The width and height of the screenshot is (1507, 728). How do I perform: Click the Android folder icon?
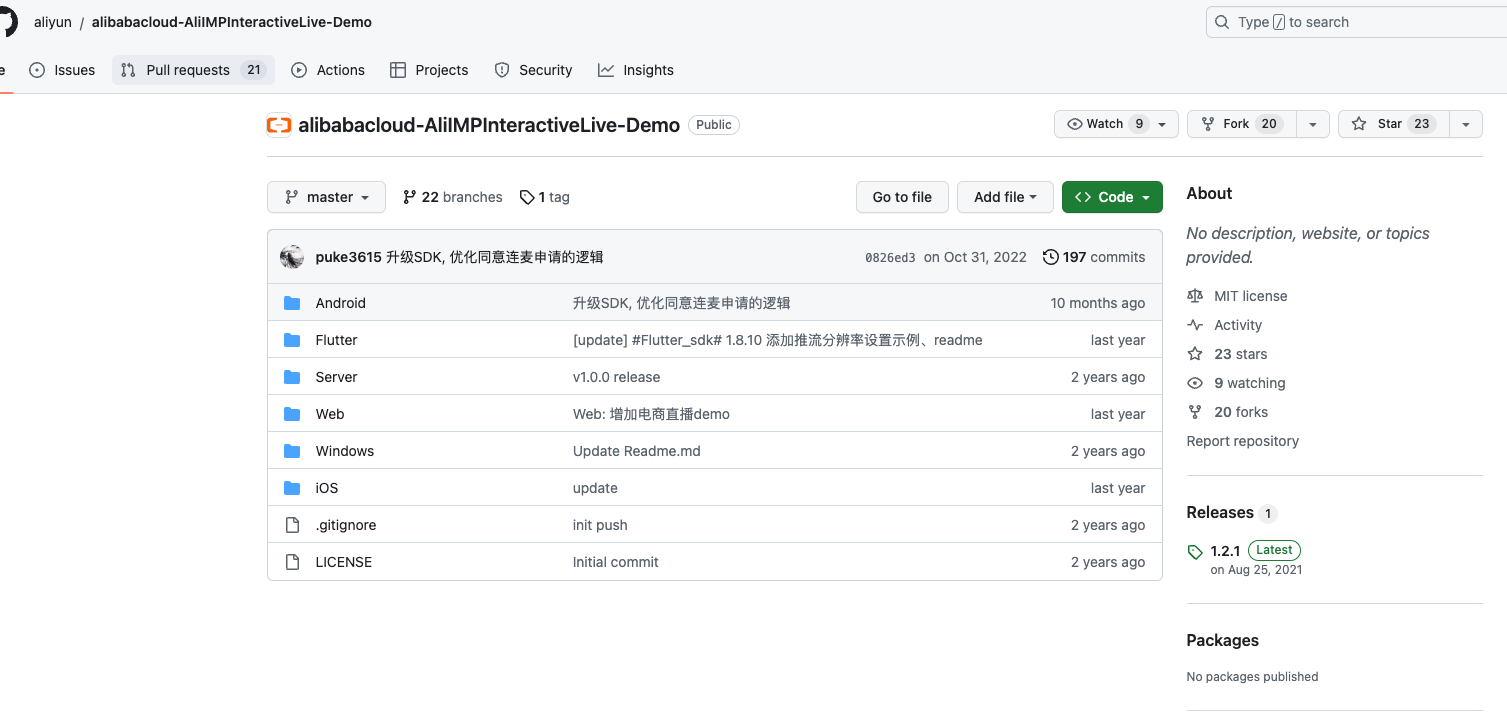pos(292,303)
